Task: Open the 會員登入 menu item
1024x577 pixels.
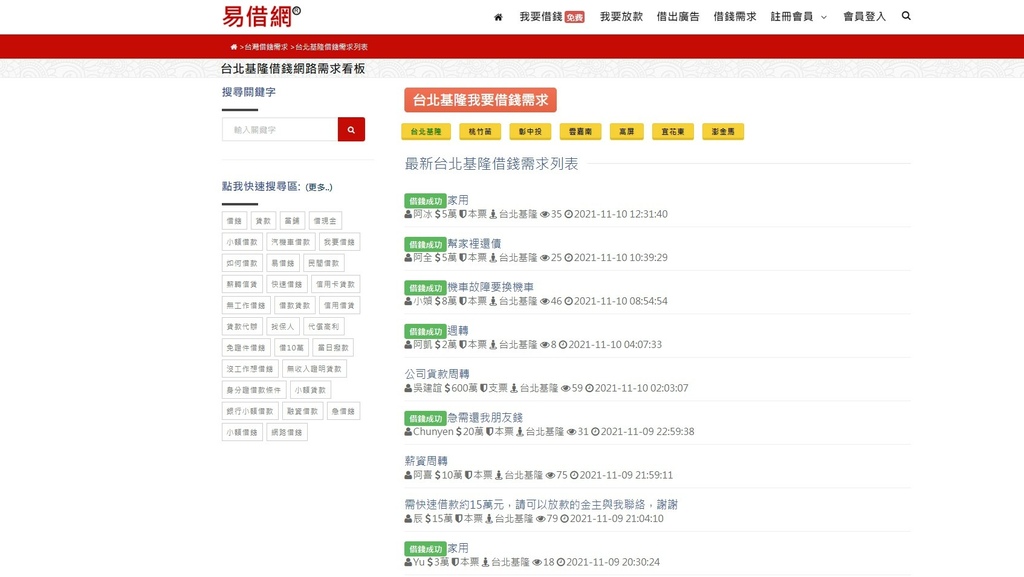Action: point(864,16)
